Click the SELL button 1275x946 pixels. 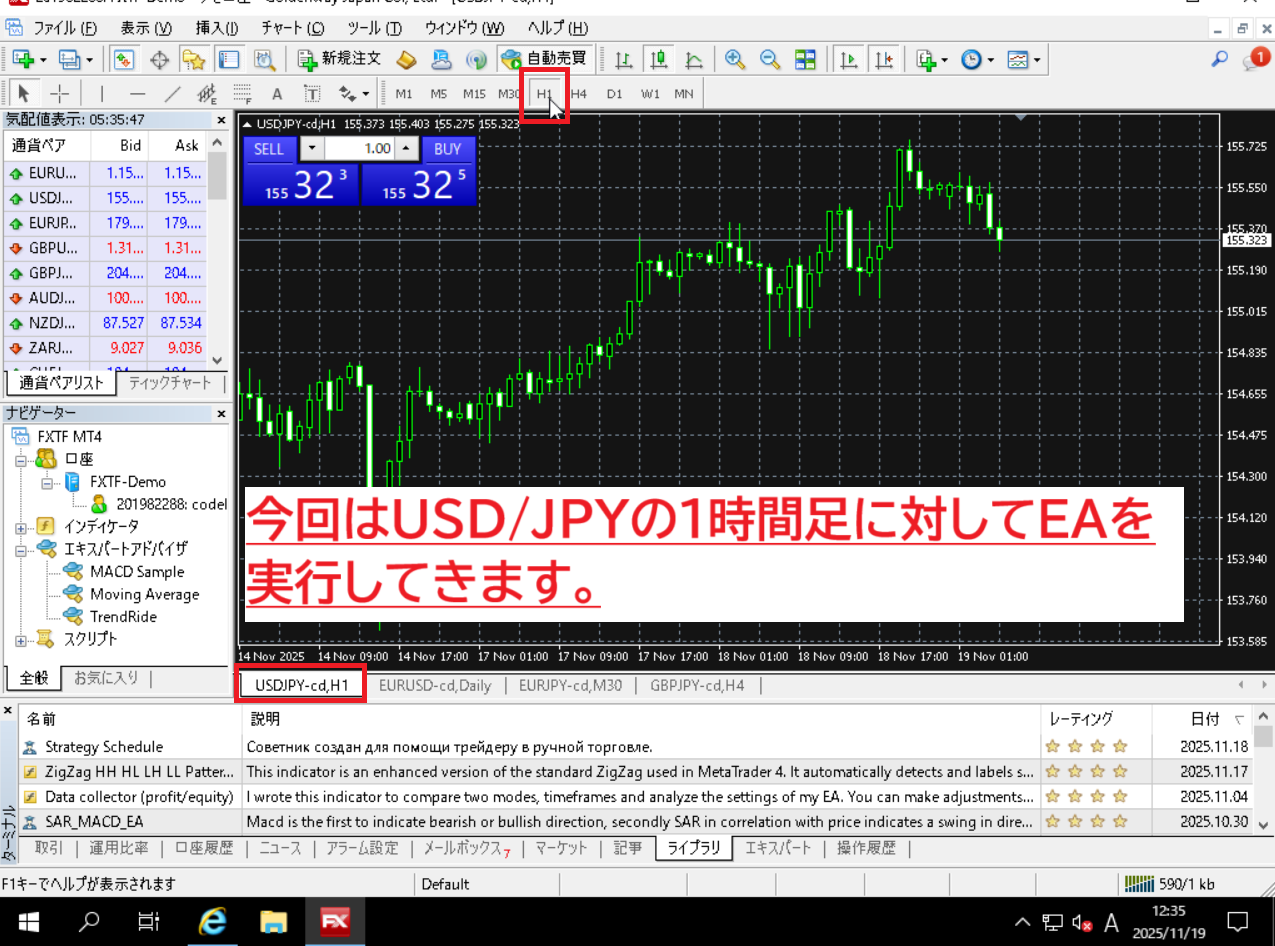click(x=268, y=149)
